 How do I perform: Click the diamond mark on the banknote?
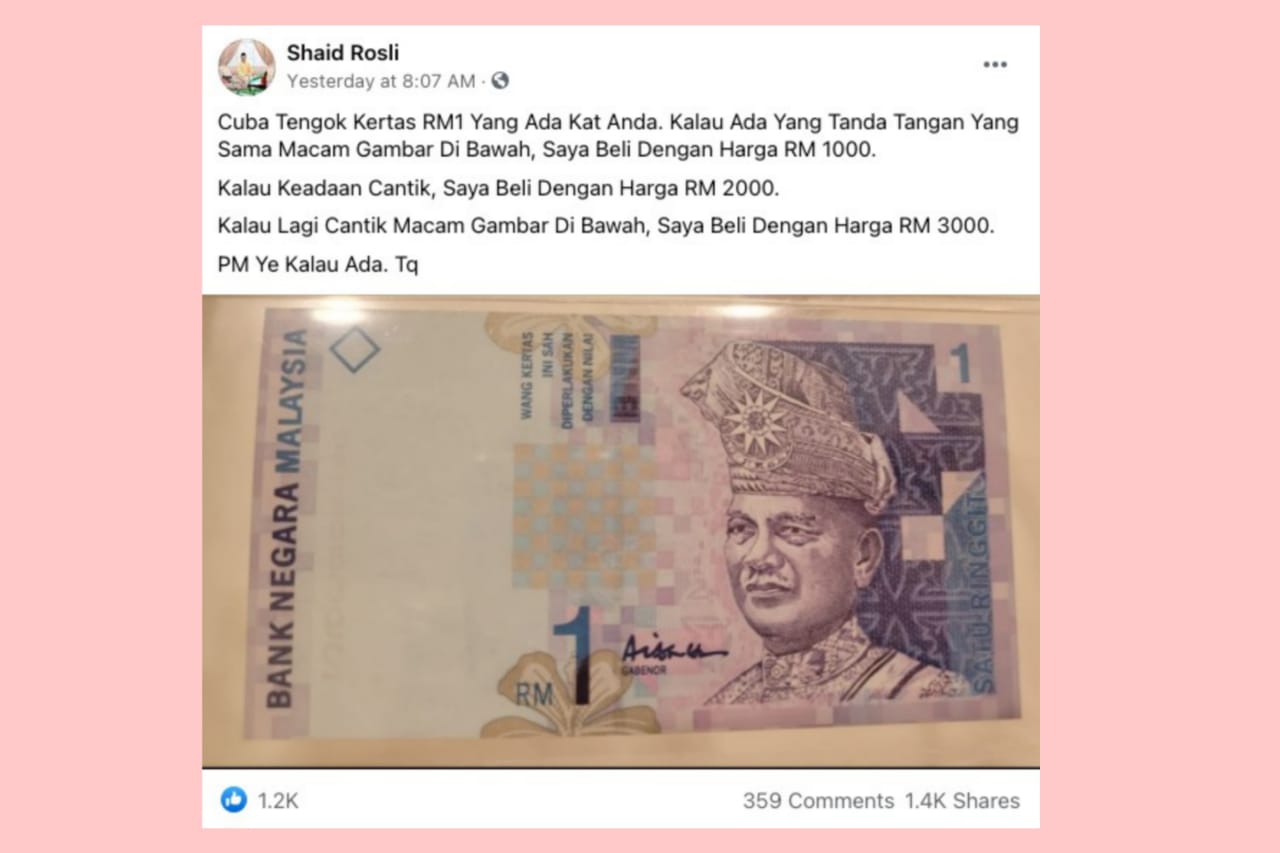point(355,351)
